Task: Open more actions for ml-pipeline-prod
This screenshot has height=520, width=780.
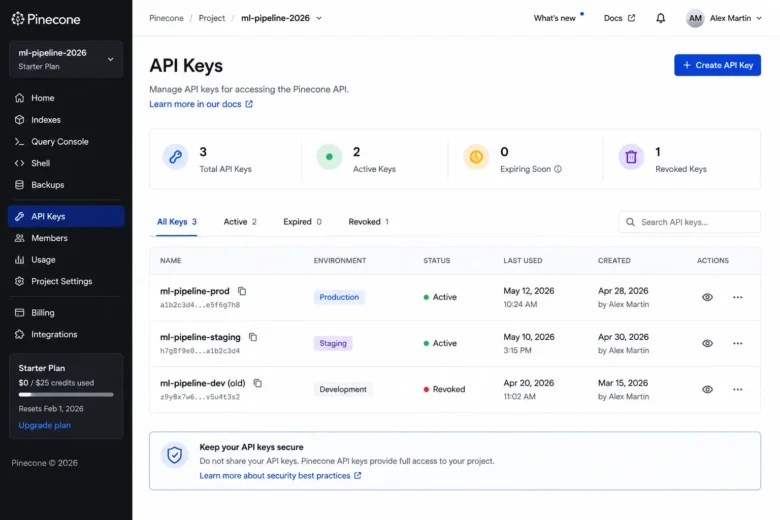Action: pyautogui.click(x=737, y=298)
